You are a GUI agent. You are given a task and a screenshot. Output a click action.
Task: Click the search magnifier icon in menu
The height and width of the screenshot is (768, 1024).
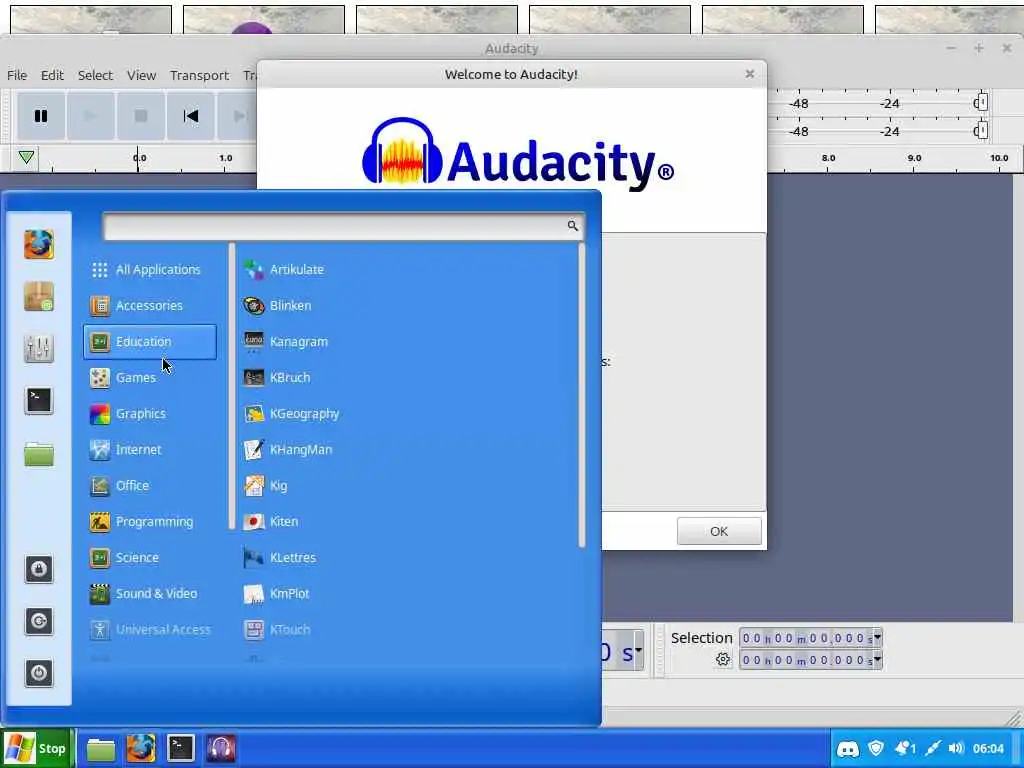tap(573, 226)
